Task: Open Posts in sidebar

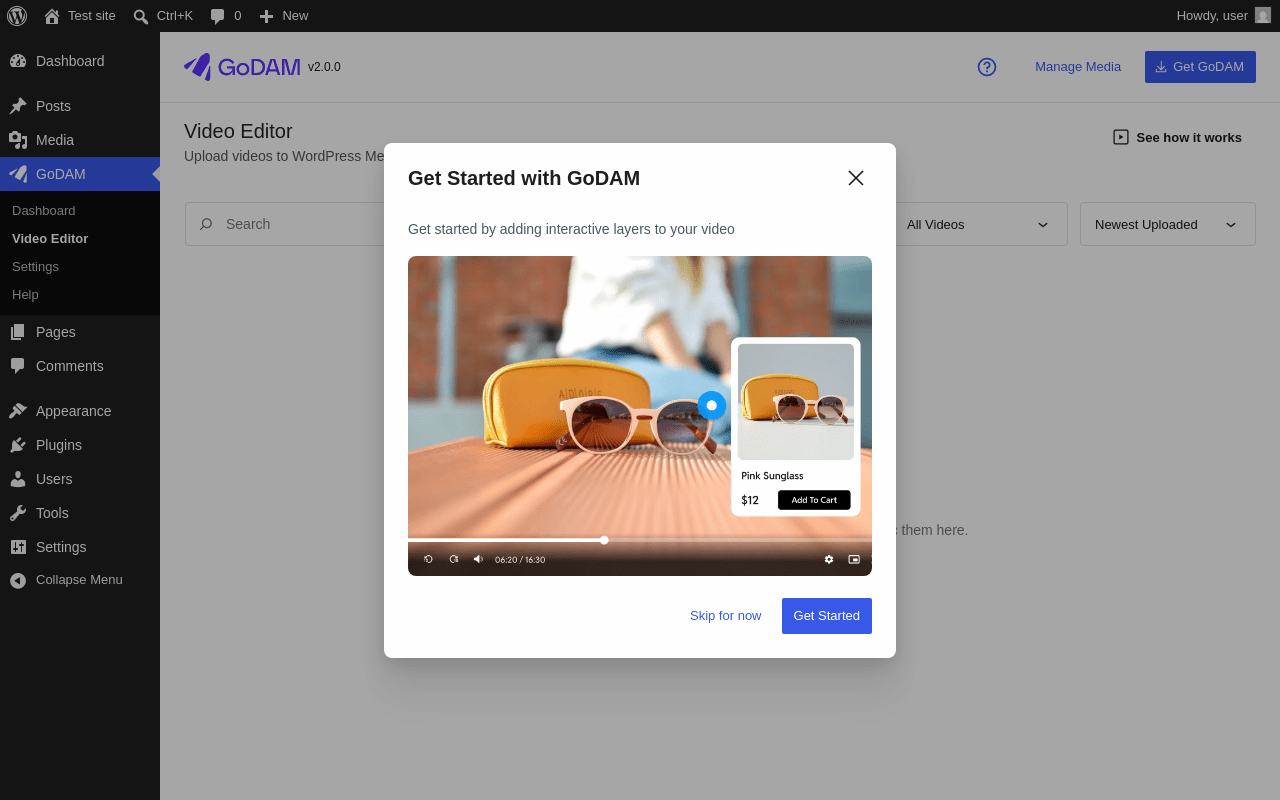Action: (80, 106)
